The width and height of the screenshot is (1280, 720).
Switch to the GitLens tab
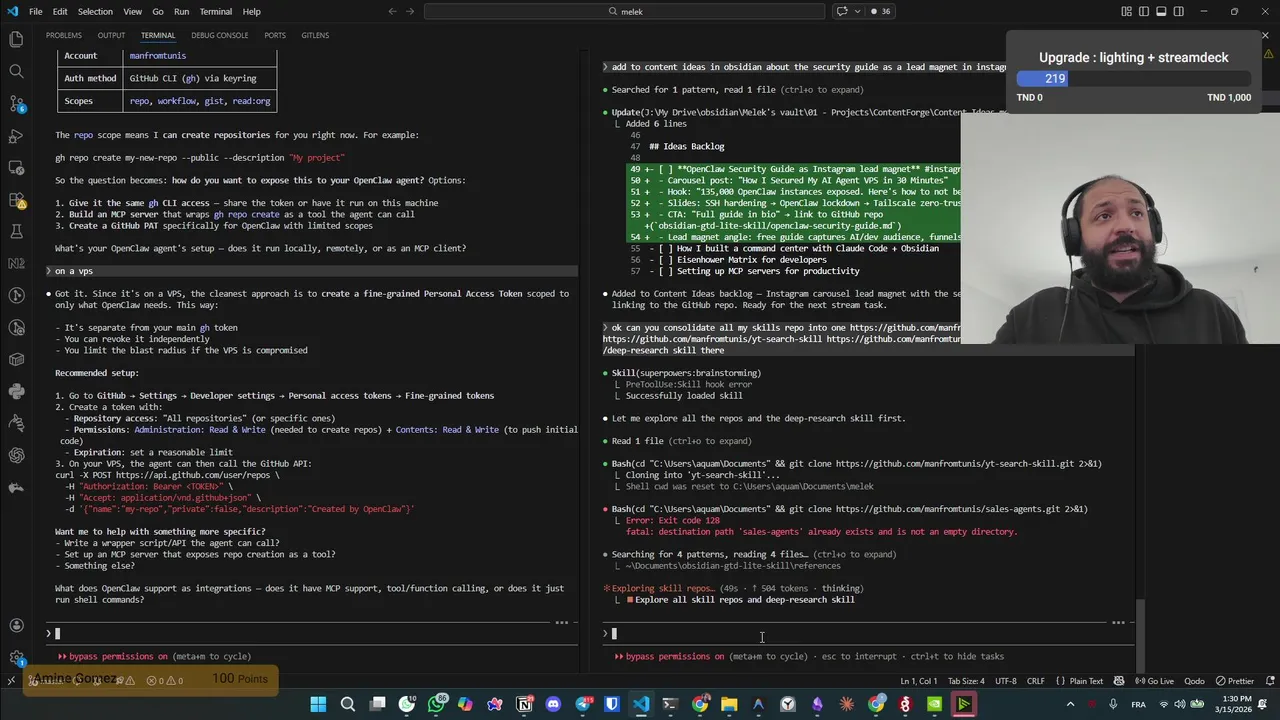tap(315, 35)
